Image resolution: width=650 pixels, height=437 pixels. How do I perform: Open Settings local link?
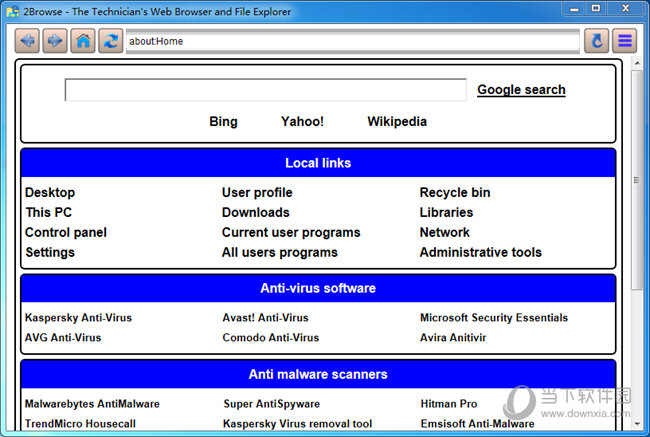tap(50, 252)
